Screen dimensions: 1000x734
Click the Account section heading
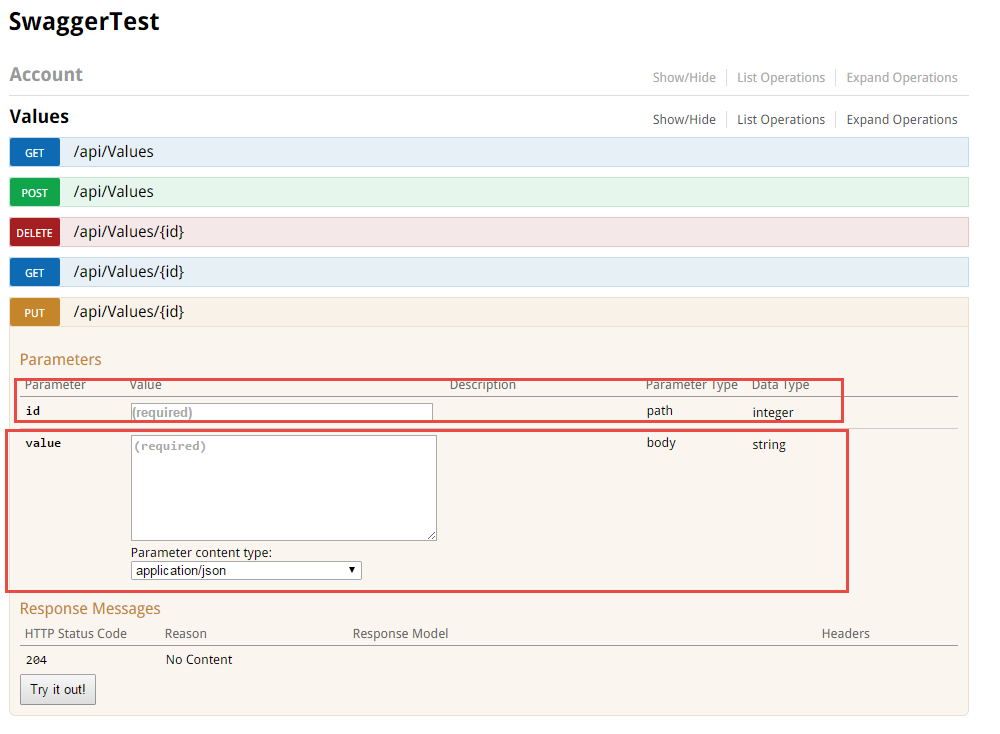click(46, 75)
